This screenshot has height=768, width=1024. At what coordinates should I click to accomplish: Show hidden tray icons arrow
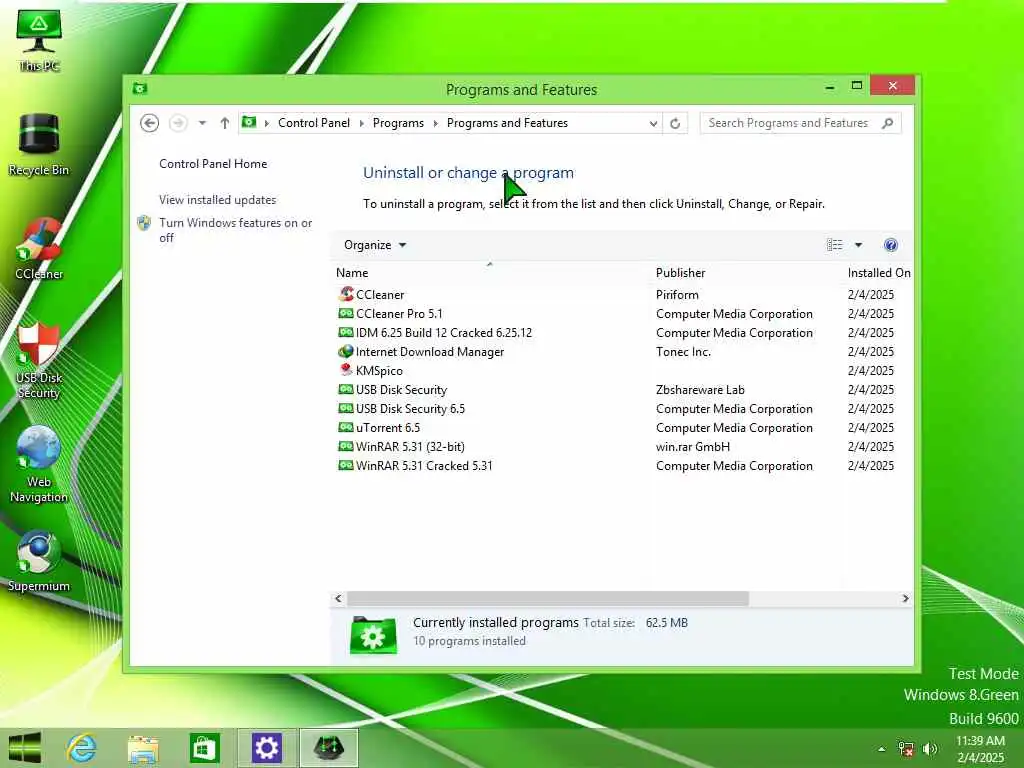pyautogui.click(x=882, y=749)
